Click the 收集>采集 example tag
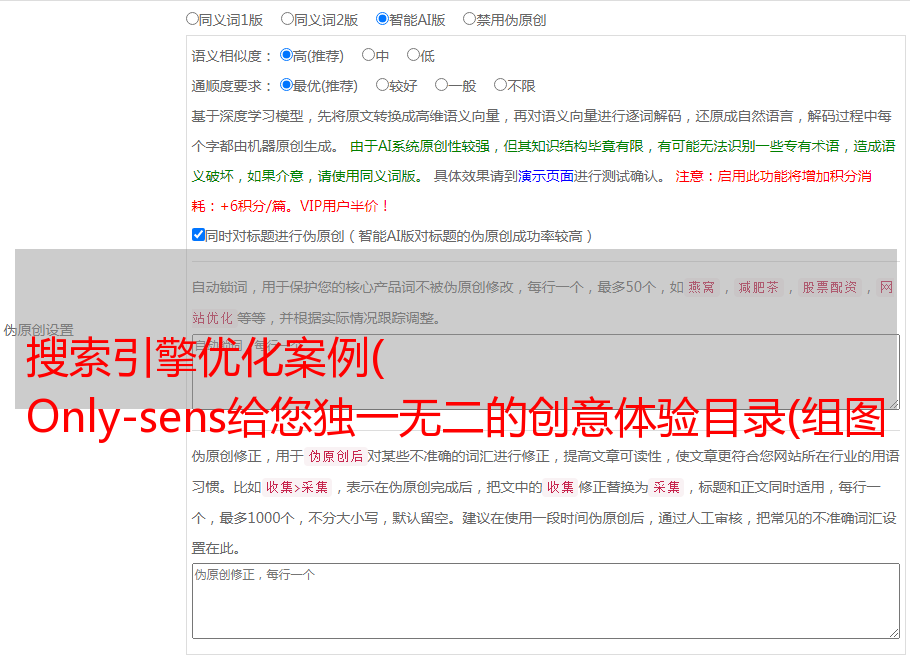This screenshot has height=658, width=911. [297, 487]
